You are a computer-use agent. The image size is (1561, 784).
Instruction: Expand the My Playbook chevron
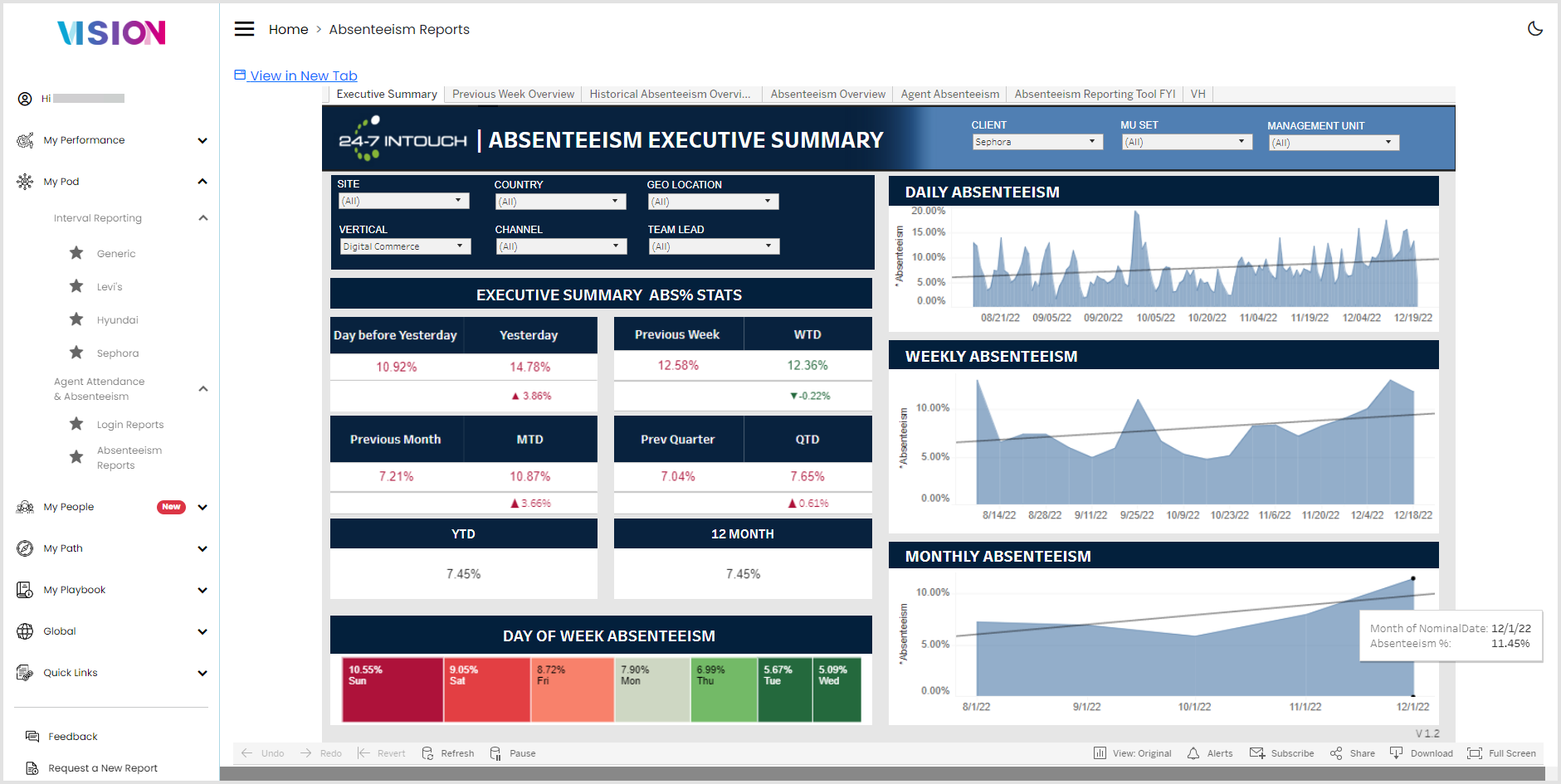(202, 591)
